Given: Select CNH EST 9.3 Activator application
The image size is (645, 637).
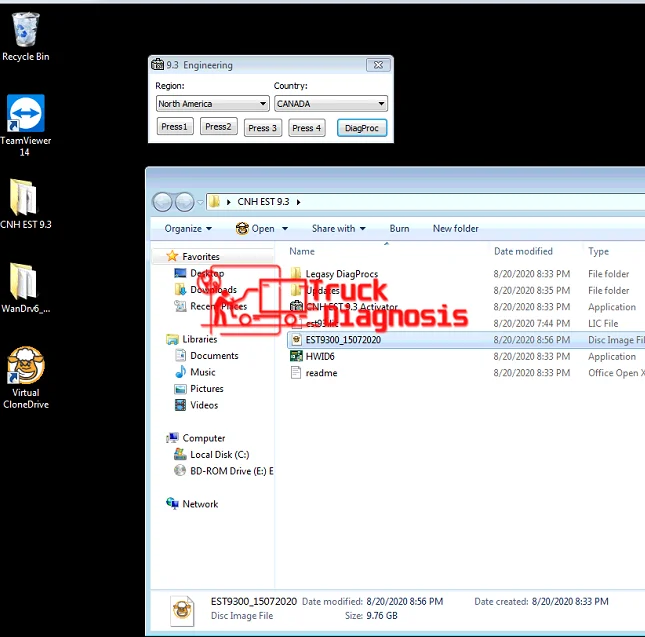Looking at the screenshot, I should point(351,307).
